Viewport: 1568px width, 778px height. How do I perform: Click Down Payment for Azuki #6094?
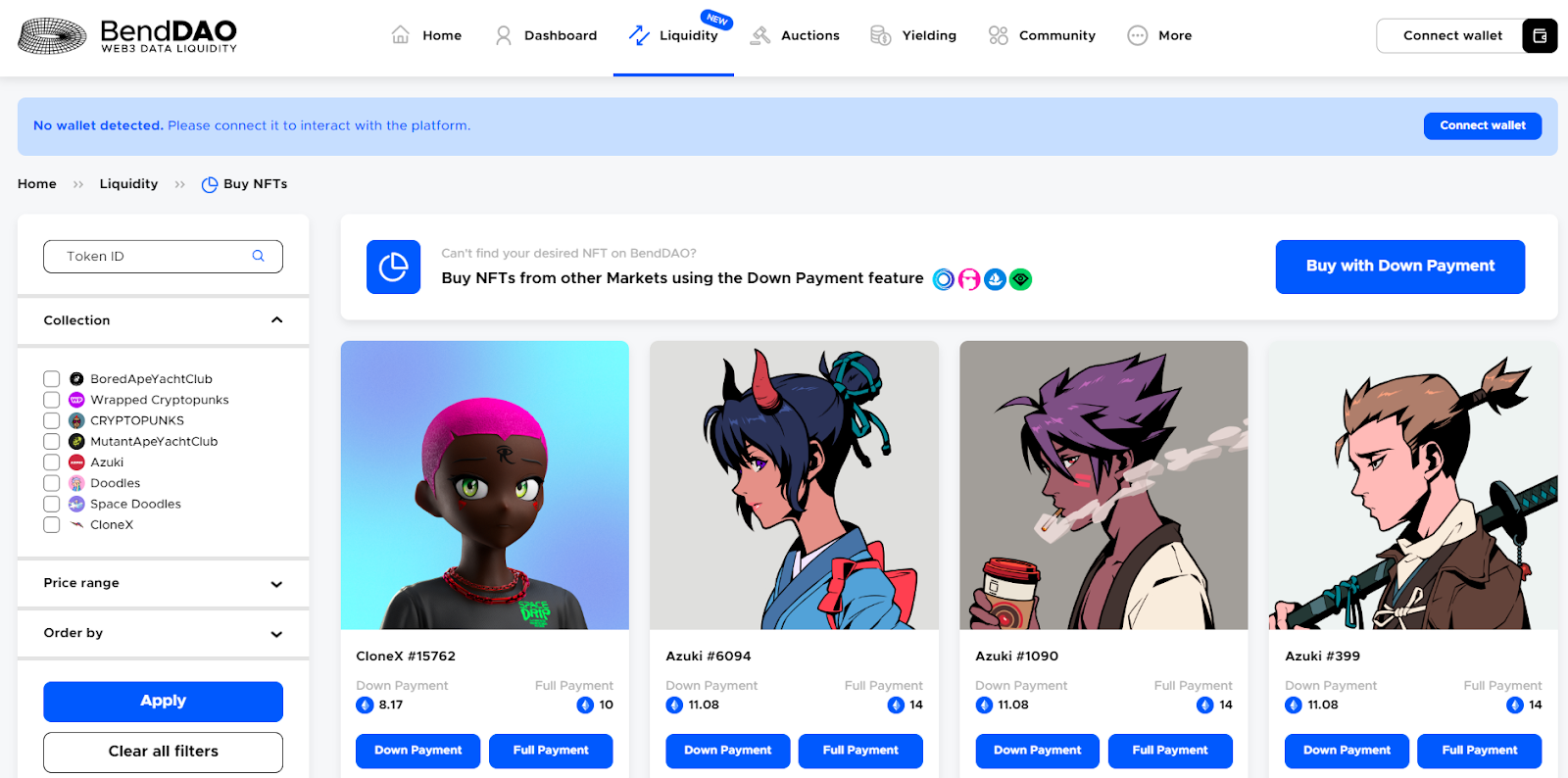[x=728, y=751]
